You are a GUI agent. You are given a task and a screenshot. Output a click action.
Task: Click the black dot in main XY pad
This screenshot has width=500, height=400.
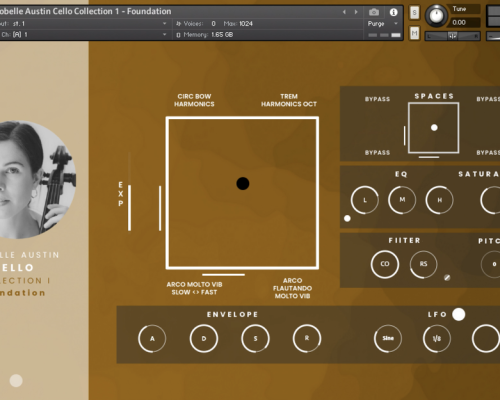pos(243,183)
